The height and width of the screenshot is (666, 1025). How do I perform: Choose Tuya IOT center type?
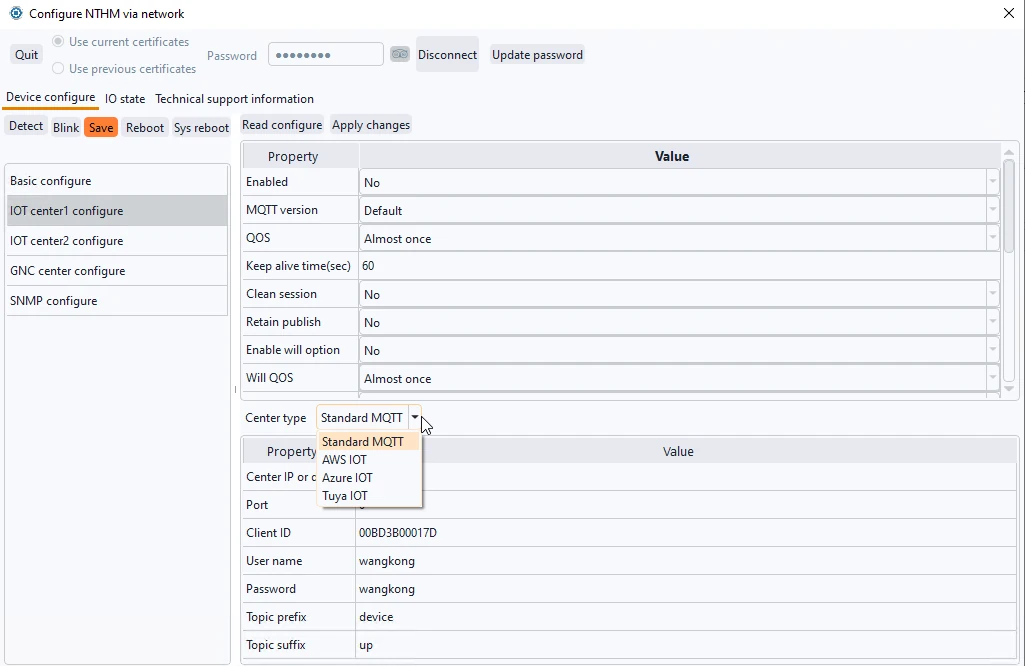(368, 495)
